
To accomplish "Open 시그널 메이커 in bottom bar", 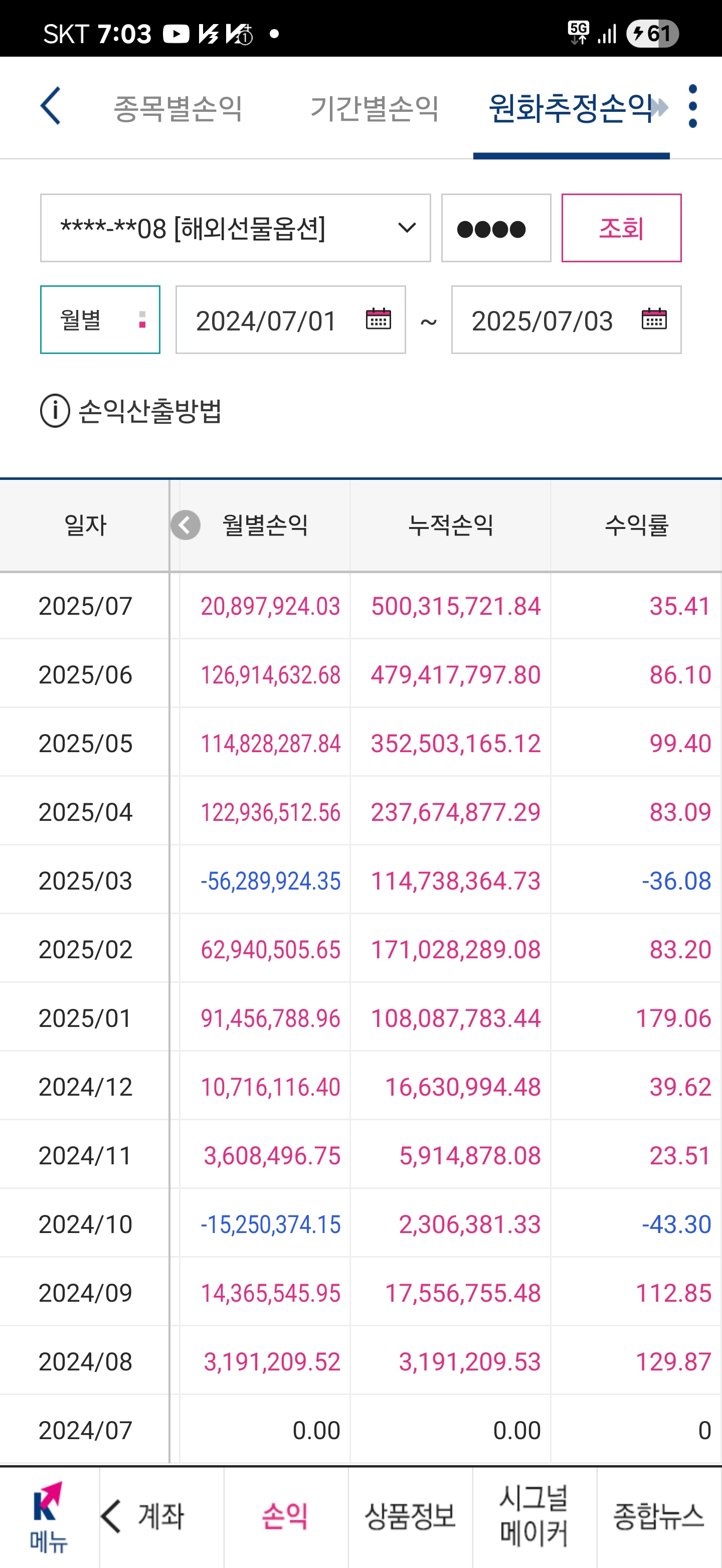I will point(534,1516).
